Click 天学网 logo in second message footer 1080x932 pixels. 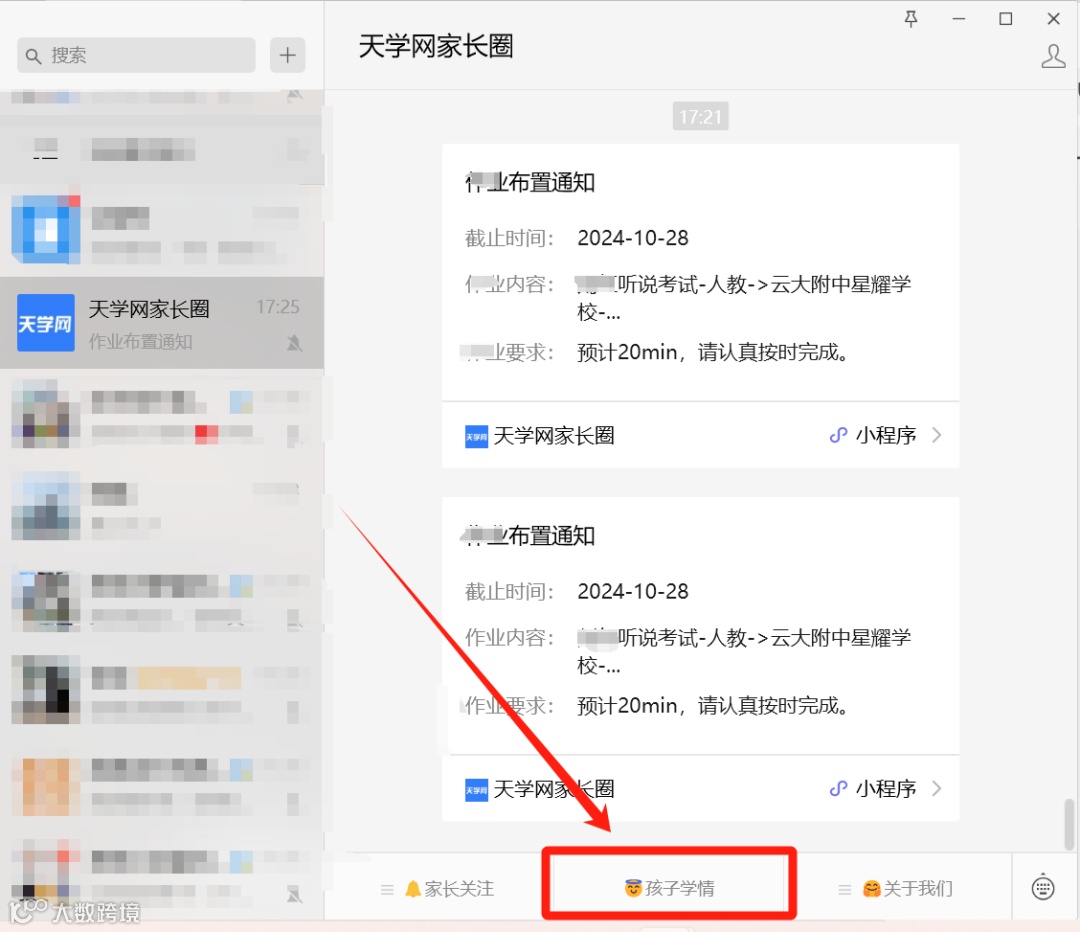coord(477,789)
